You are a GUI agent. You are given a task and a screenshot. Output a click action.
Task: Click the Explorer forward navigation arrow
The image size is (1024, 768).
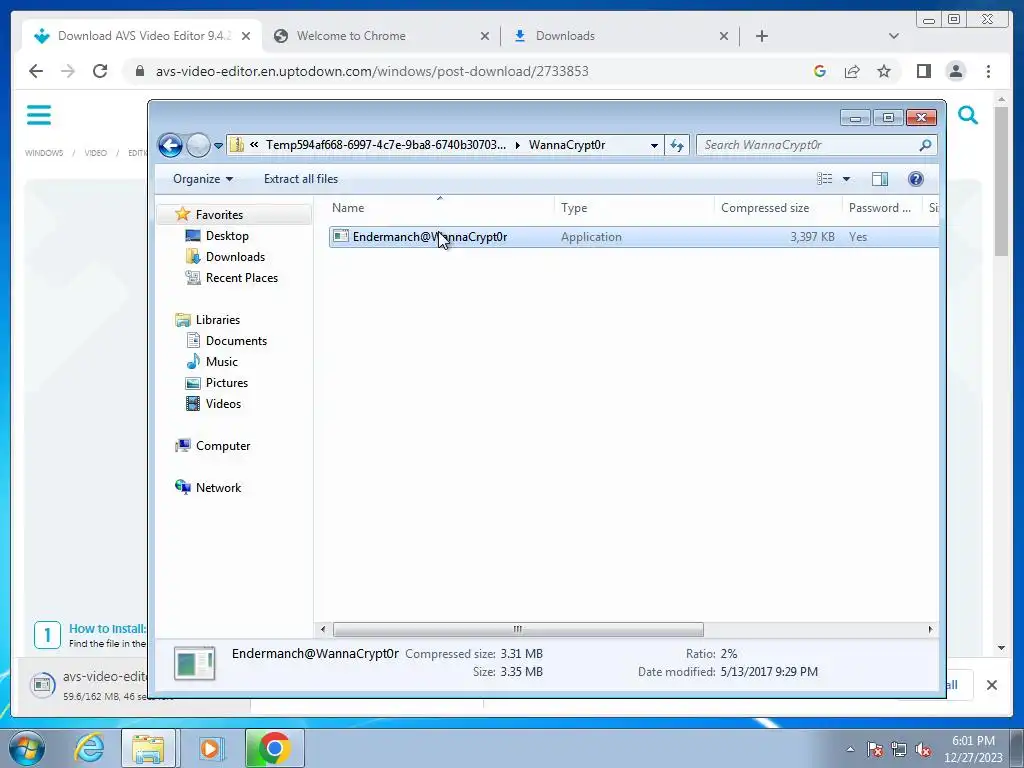[198, 145]
